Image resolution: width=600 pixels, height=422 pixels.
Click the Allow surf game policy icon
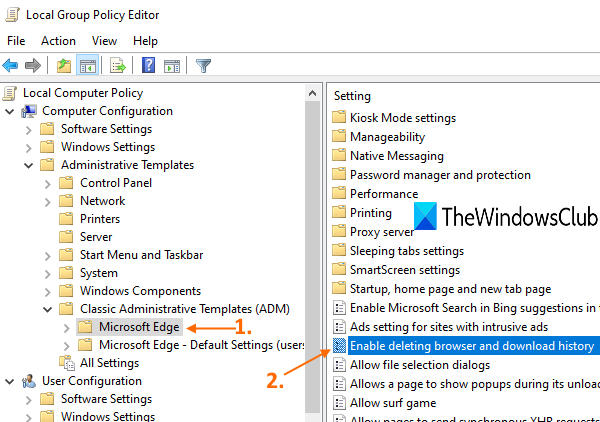click(339, 403)
